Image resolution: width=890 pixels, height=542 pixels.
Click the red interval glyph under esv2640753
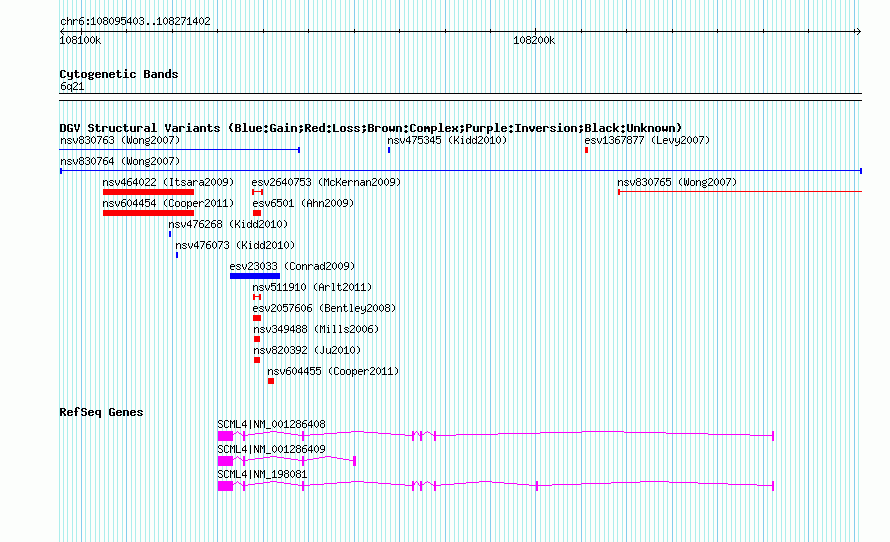pyautogui.click(x=258, y=192)
